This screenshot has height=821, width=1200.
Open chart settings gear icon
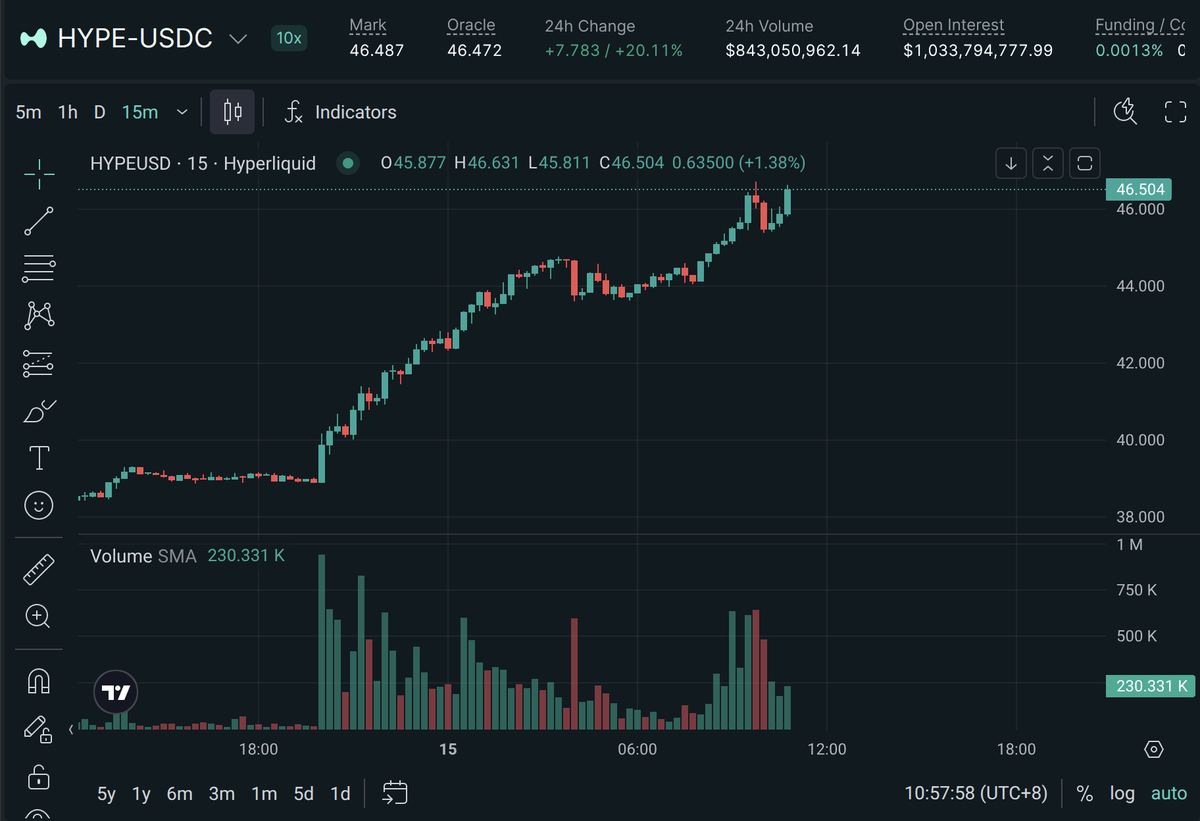coord(1154,749)
